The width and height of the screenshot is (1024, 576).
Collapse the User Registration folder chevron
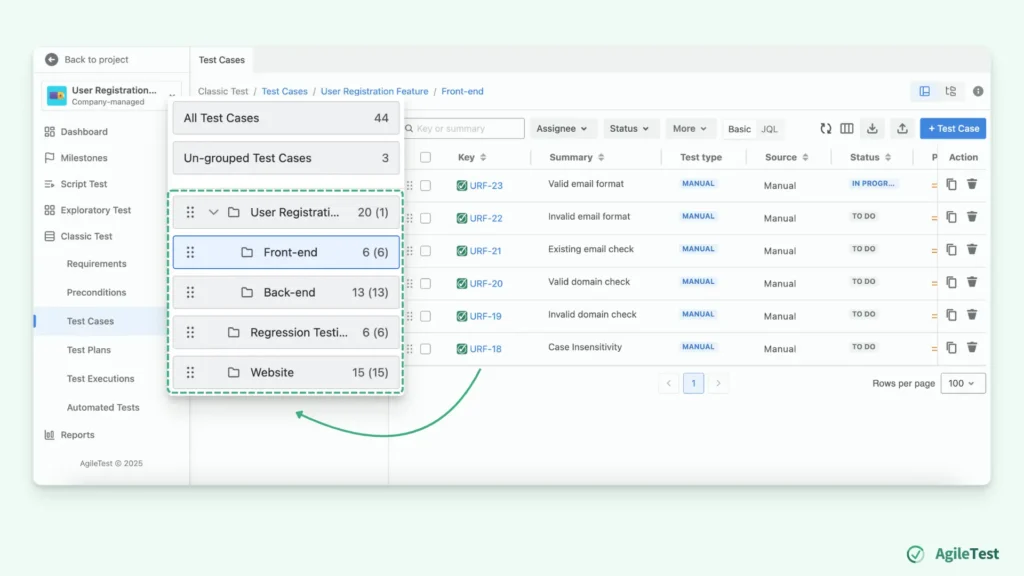click(x=214, y=212)
